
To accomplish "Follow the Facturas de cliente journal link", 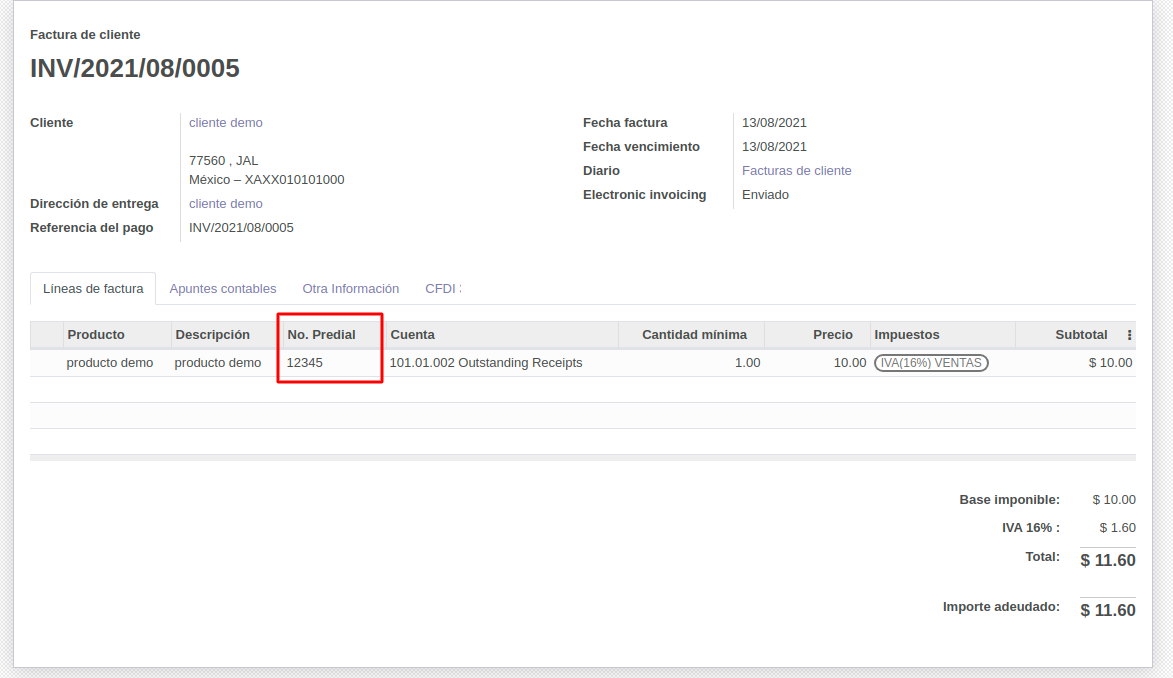I will click(x=796, y=171).
